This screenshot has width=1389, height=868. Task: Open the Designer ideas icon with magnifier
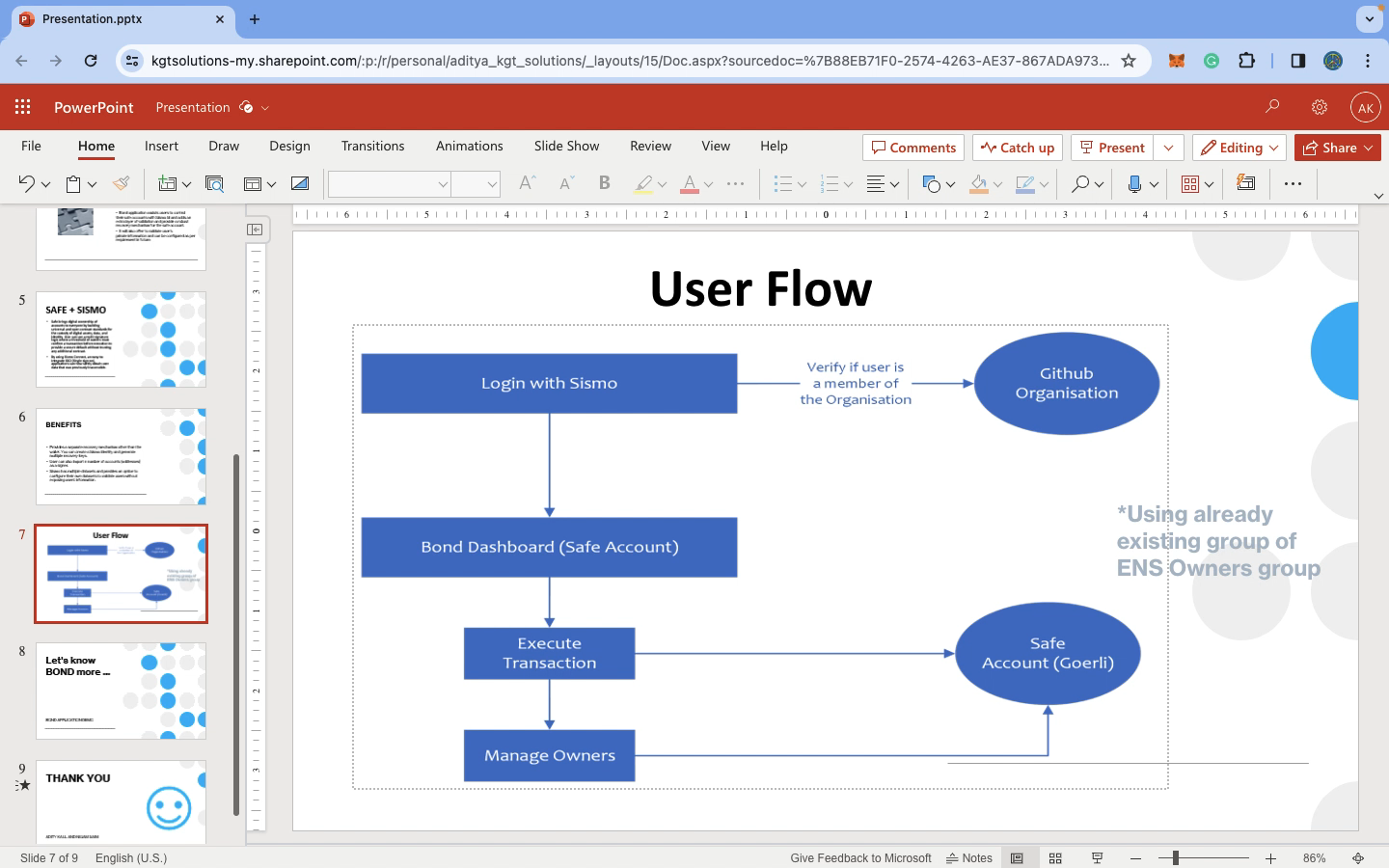coord(214,183)
